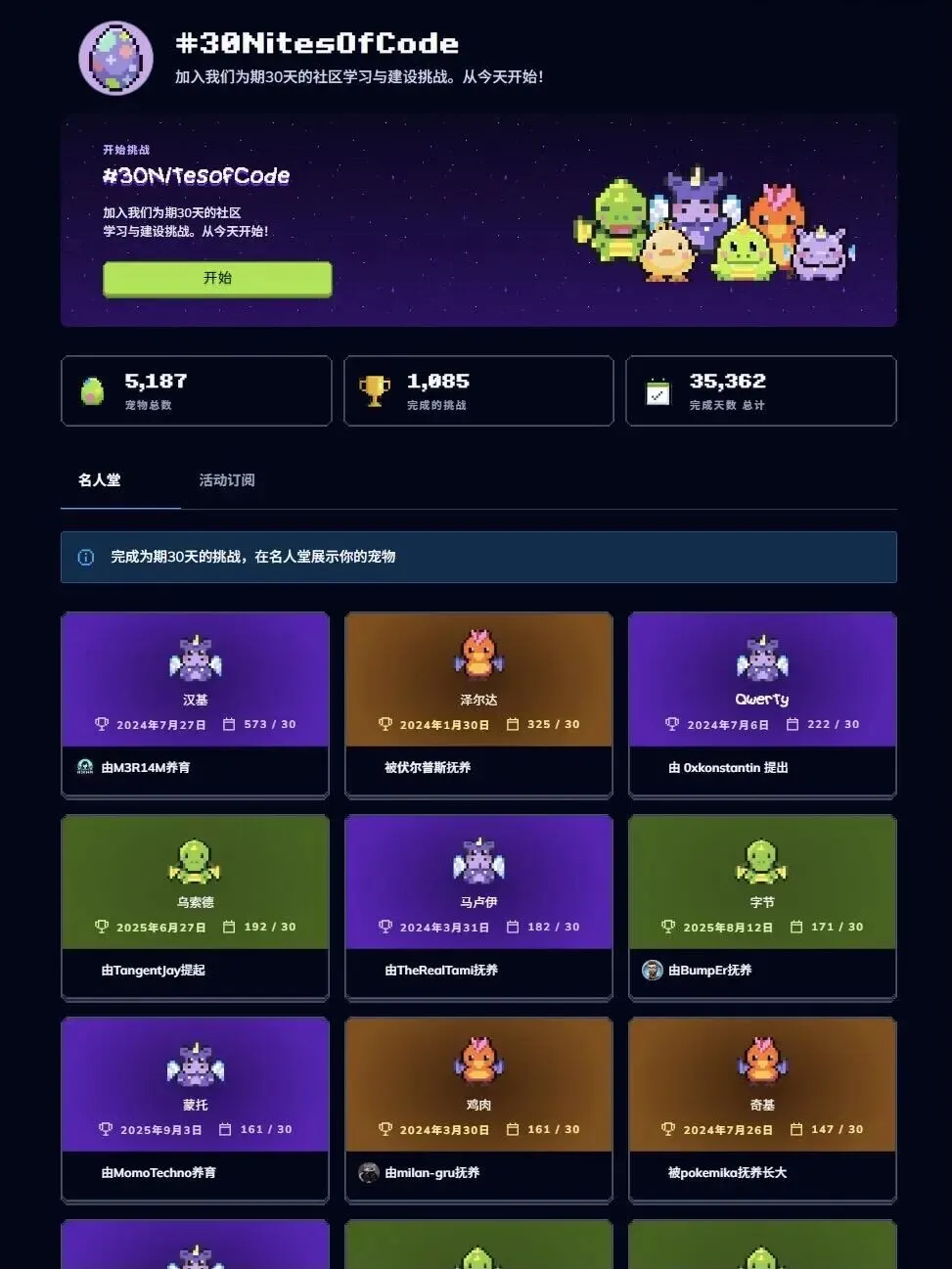Select the 名人堂 tab
The width and height of the screenshot is (952, 1269).
[100, 480]
